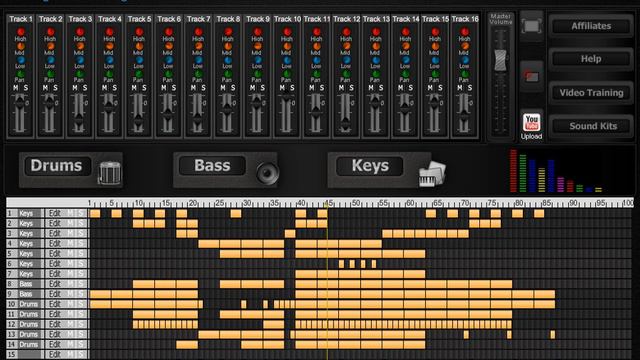Click timeline ruler at bar 40
Image resolution: width=640 pixels, height=360 pixels.
tap(301, 203)
